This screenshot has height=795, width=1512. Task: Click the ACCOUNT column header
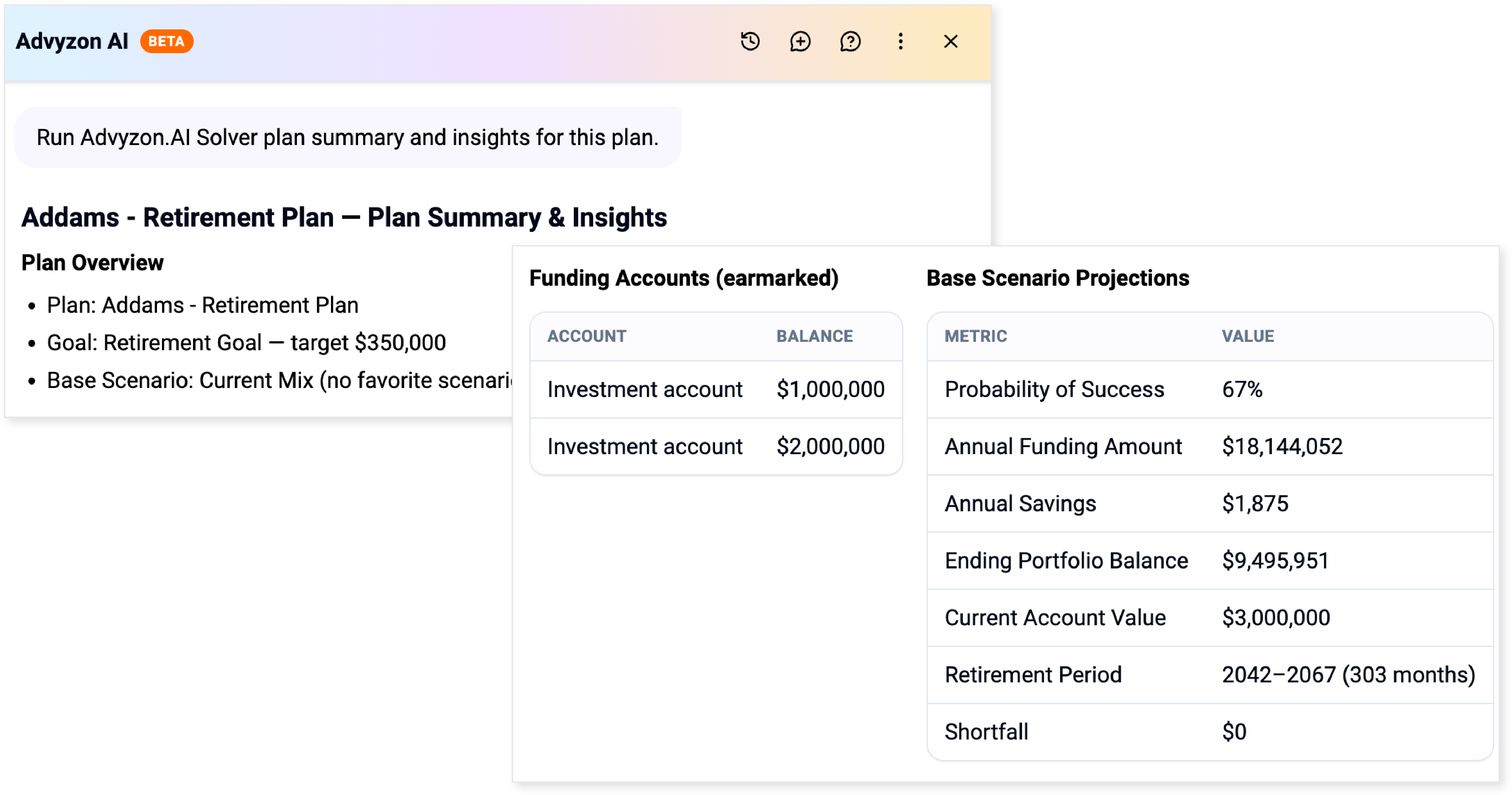[587, 336]
